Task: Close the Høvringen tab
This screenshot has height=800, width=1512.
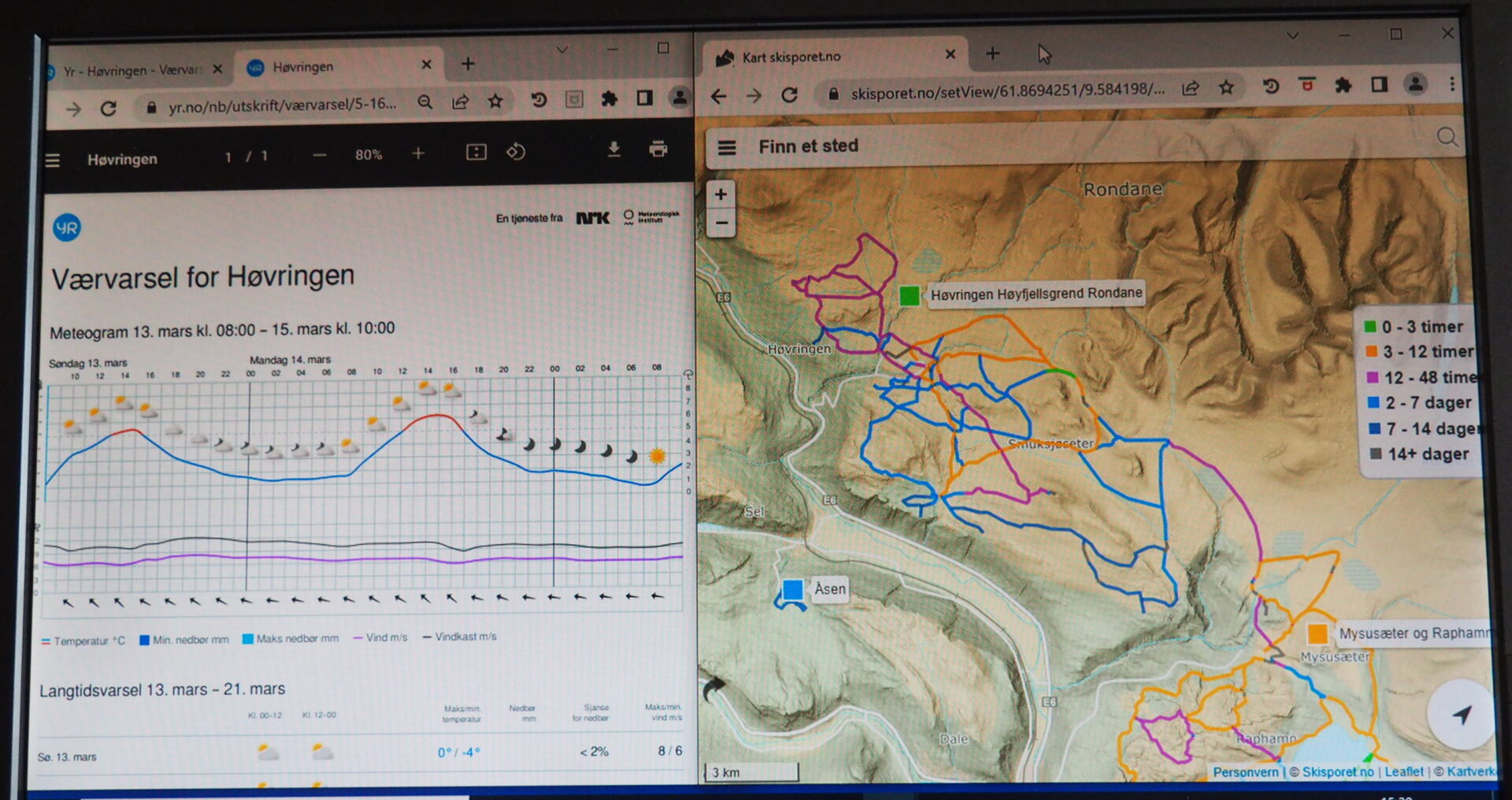Action: [427, 65]
